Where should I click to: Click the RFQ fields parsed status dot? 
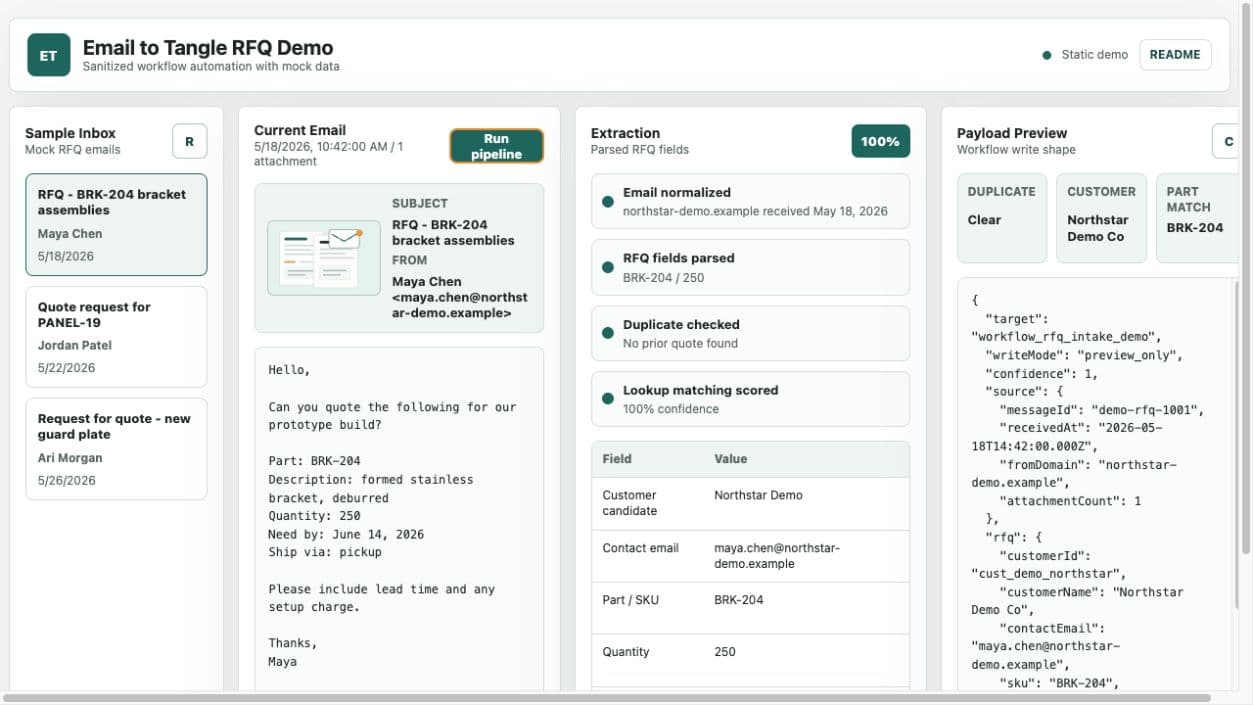[607, 267]
